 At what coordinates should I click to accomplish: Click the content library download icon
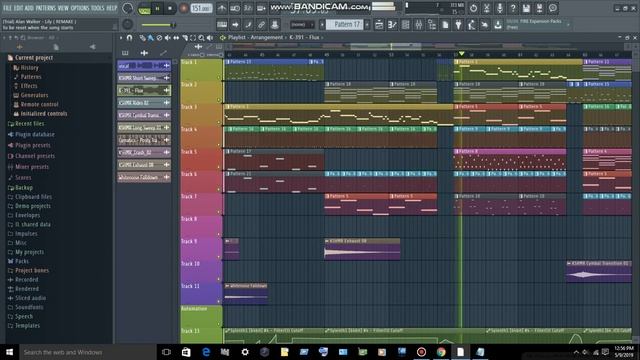pos(498,24)
